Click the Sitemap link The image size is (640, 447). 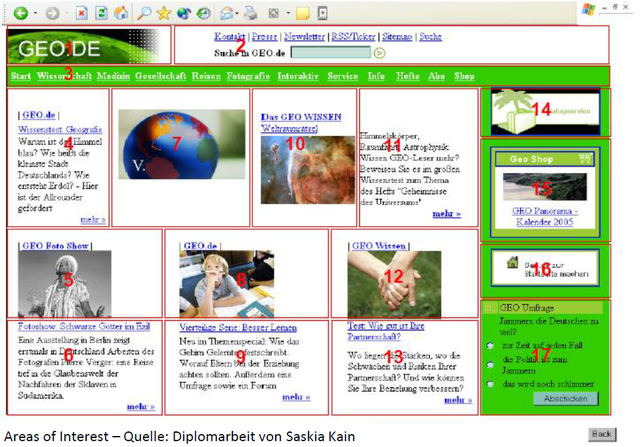397,36
